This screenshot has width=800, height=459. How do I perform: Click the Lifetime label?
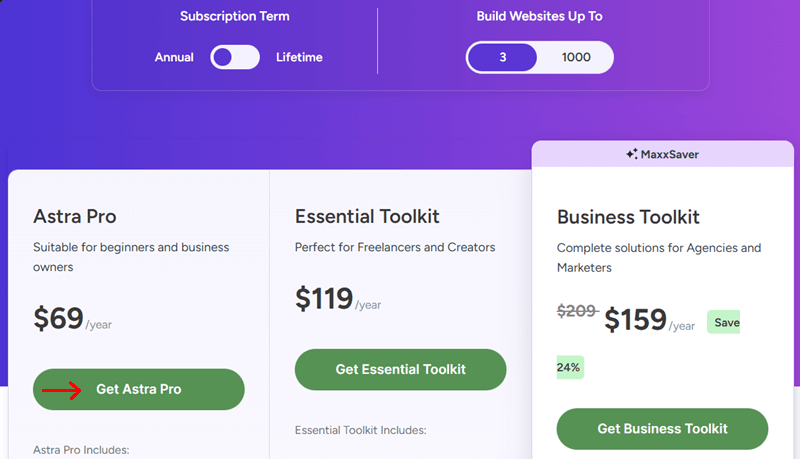point(299,57)
